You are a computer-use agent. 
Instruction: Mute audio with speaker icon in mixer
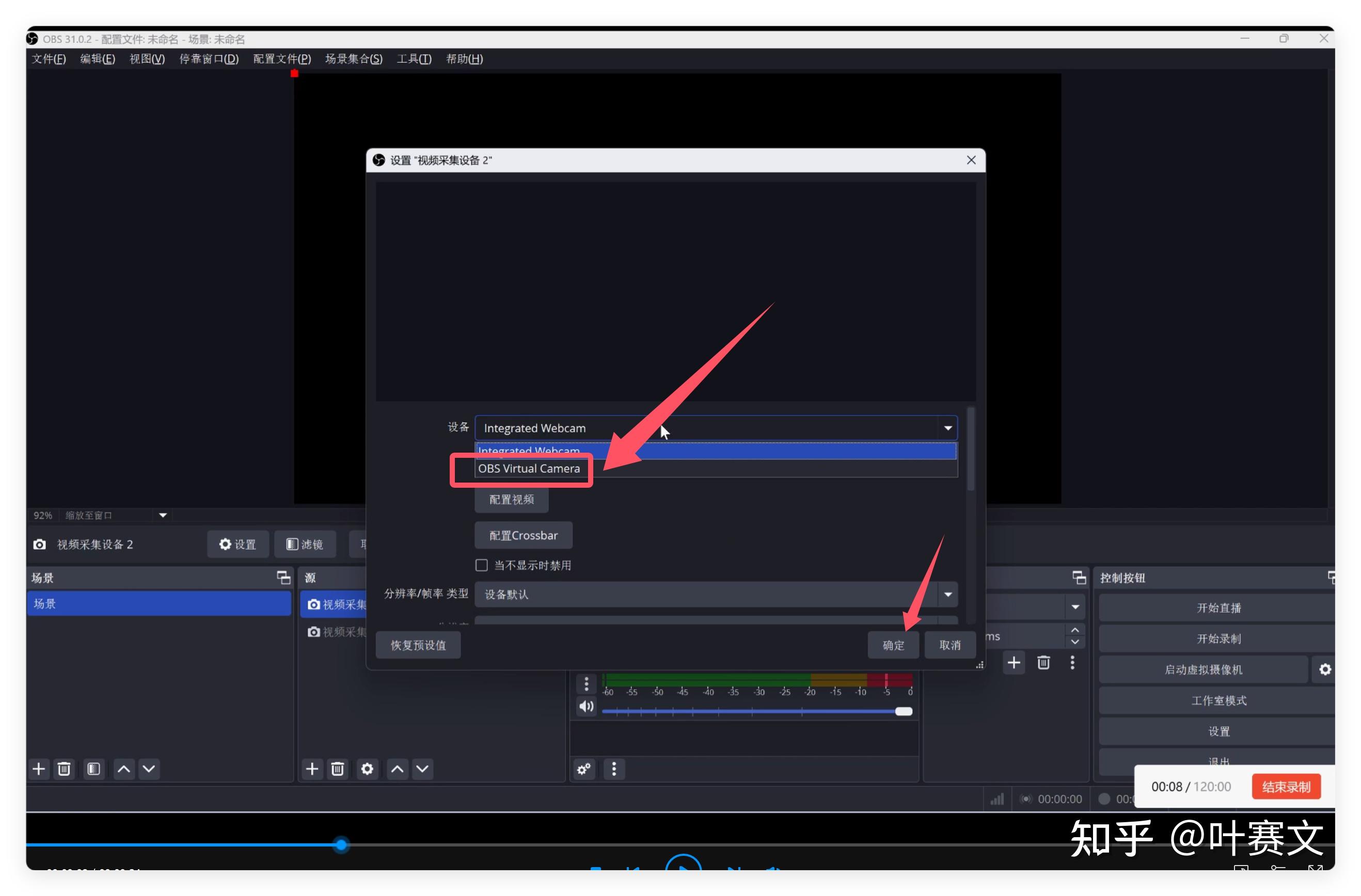(x=586, y=707)
